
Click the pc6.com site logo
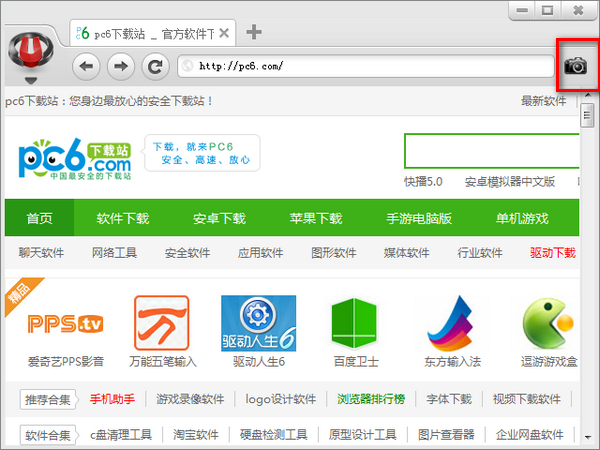pos(75,159)
